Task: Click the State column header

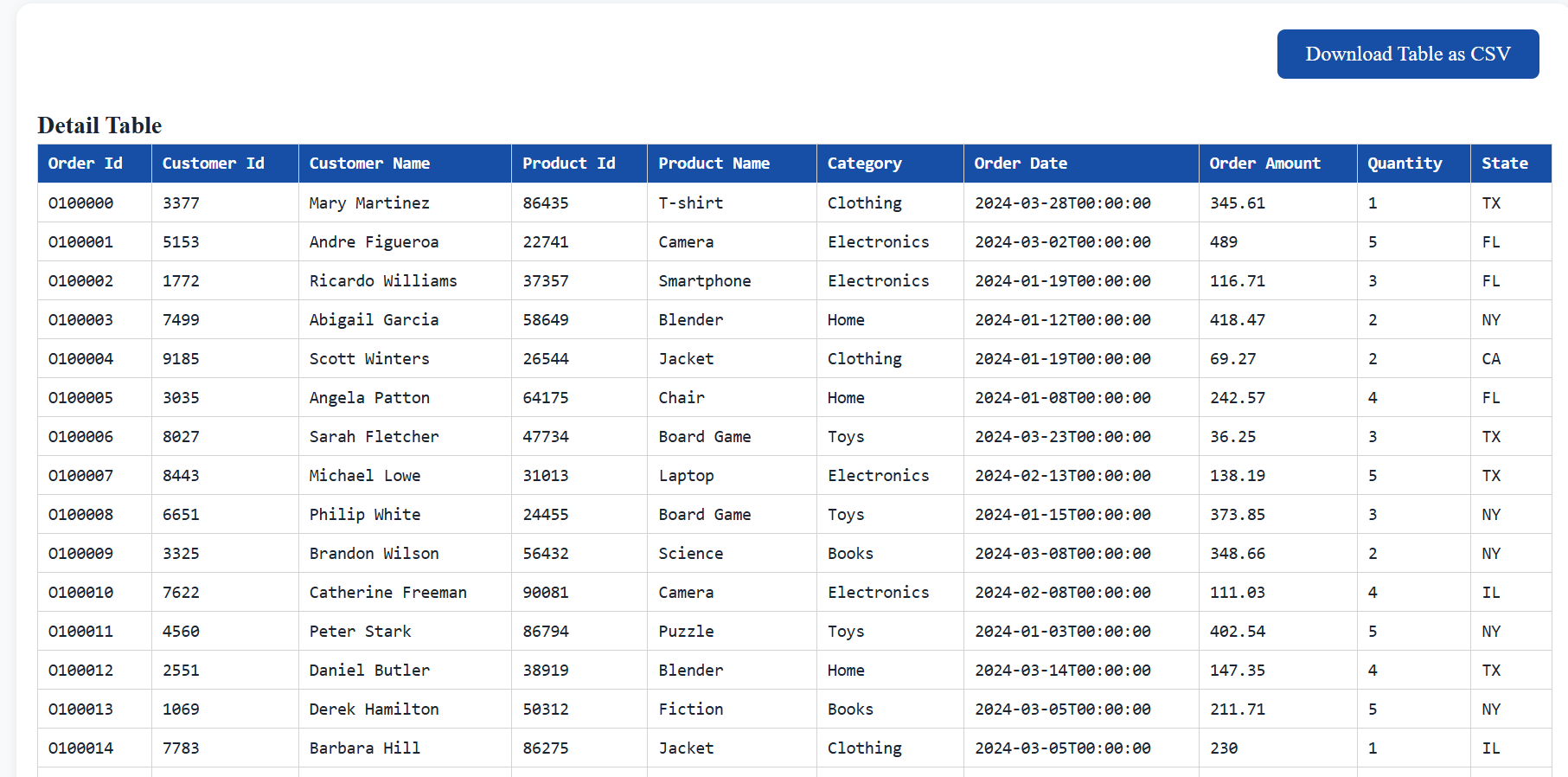Action: click(1504, 164)
